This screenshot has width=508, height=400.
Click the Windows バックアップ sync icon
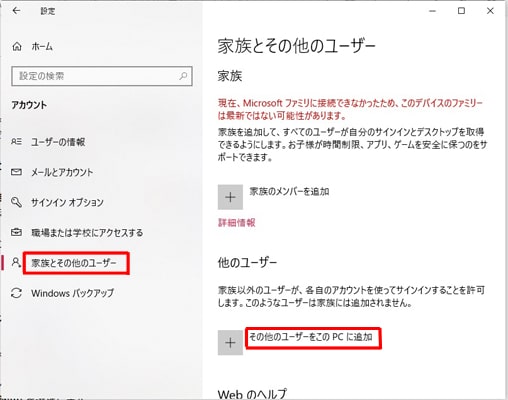coord(16,293)
